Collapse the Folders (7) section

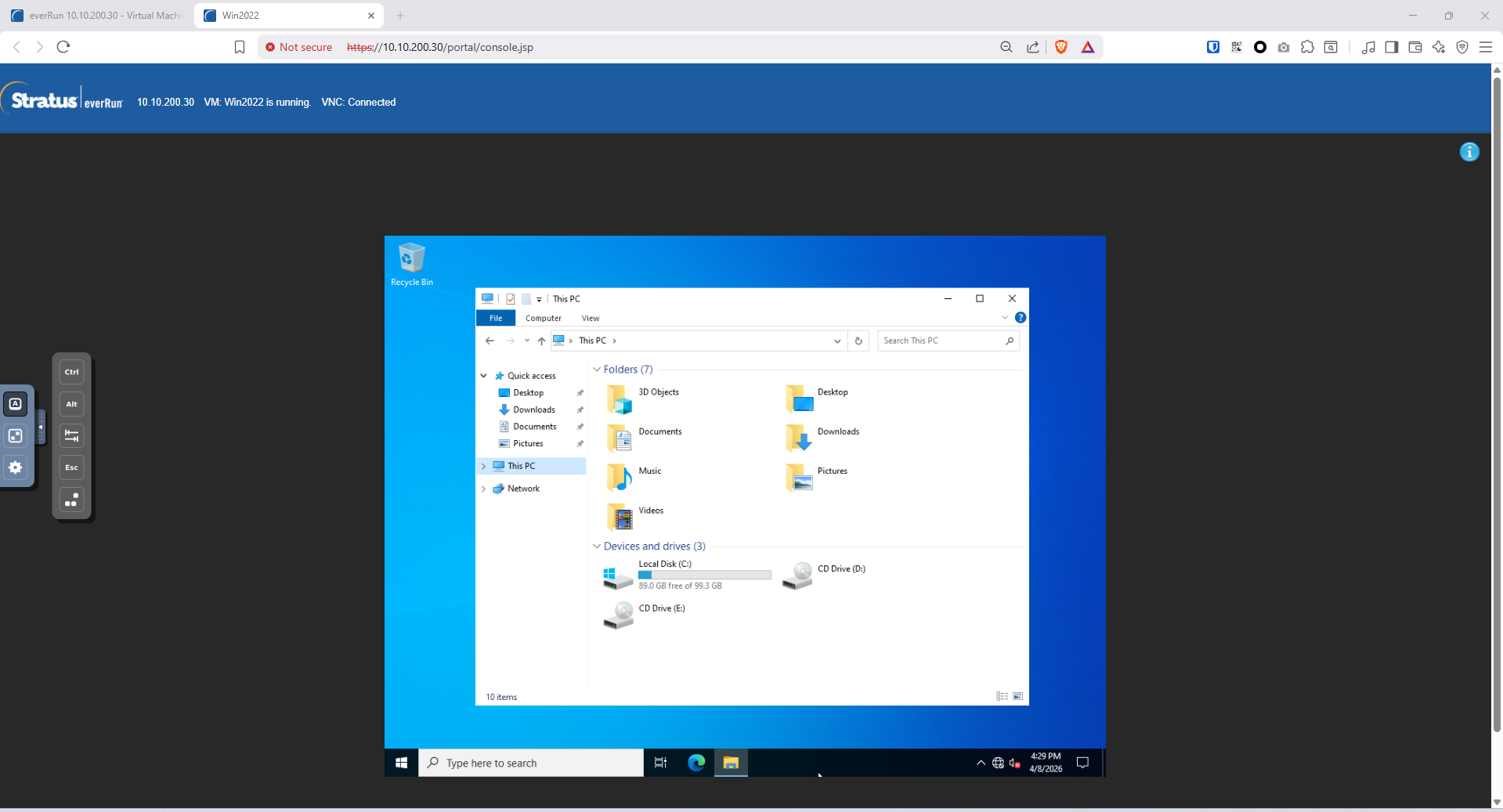point(597,370)
